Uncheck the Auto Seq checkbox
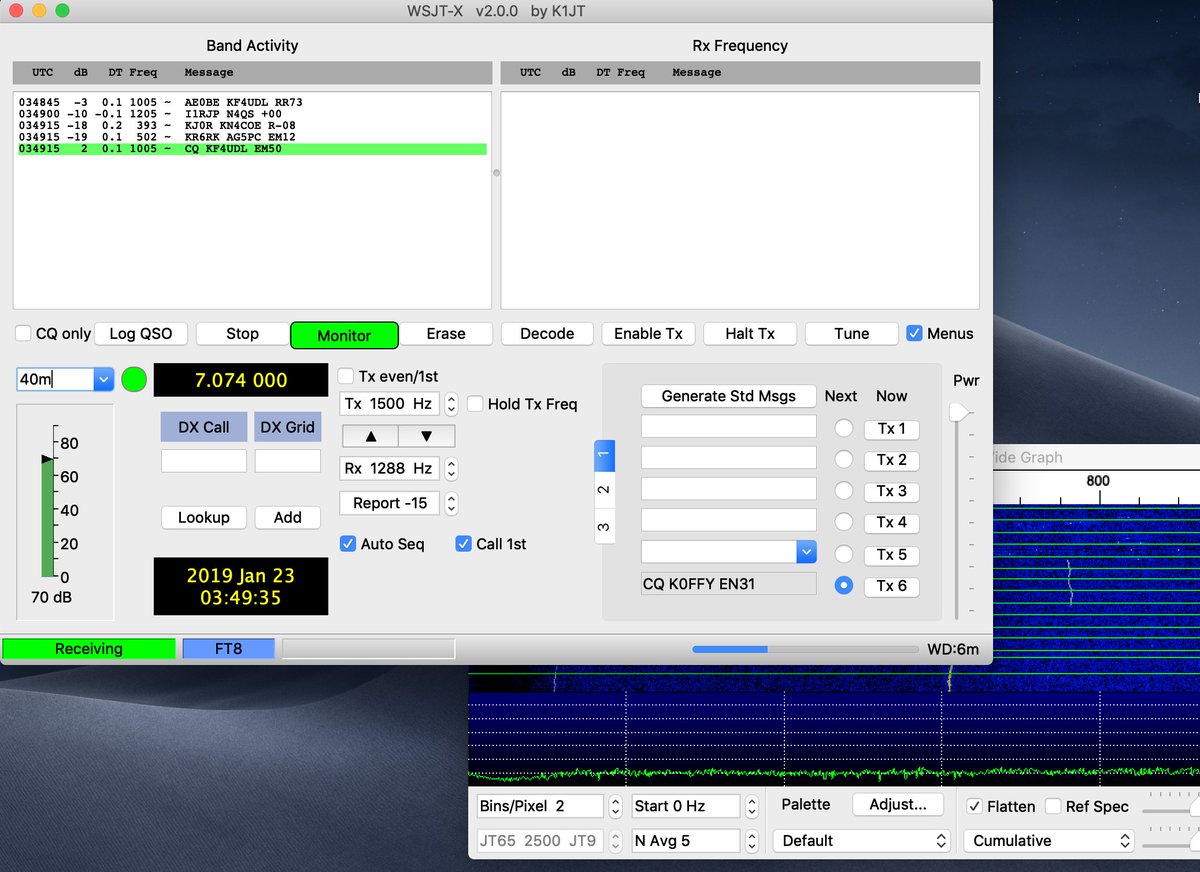 click(348, 544)
